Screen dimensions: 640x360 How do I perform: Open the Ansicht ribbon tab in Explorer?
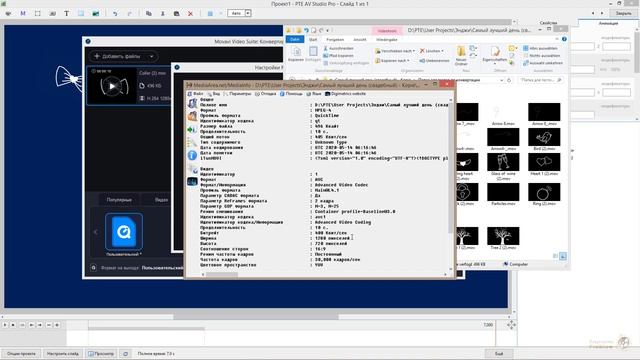[360, 40]
